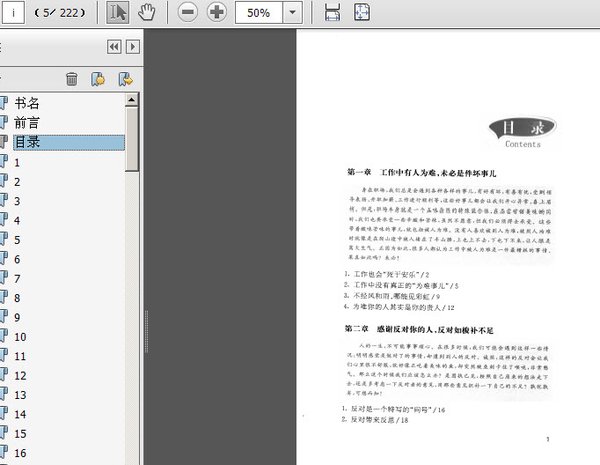The width and height of the screenshot is (600, 465).
Task: Click the zoom out minus button
Action: [x=187, y=14]
